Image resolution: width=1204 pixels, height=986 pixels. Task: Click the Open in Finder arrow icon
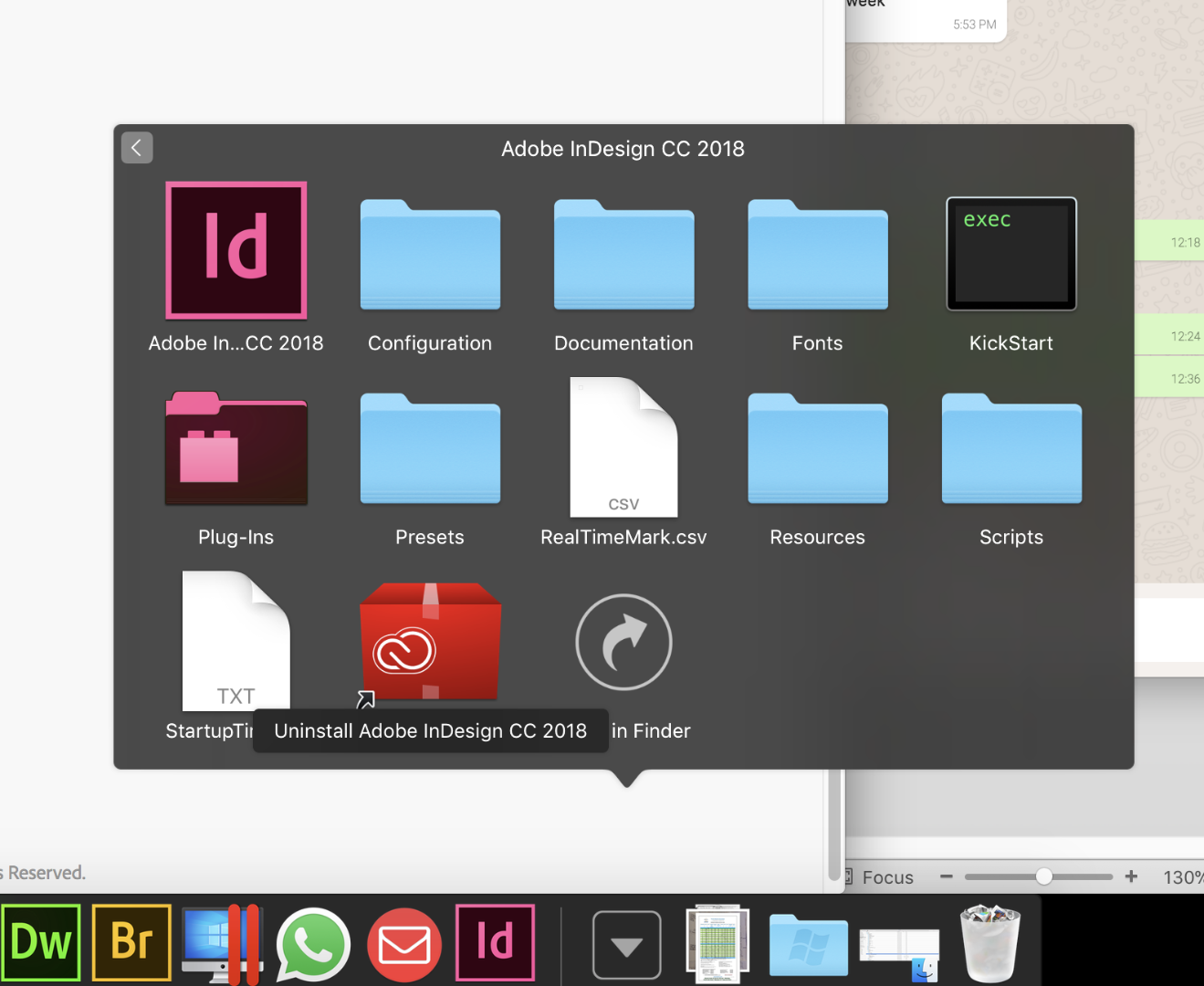[x=623, y=642]
